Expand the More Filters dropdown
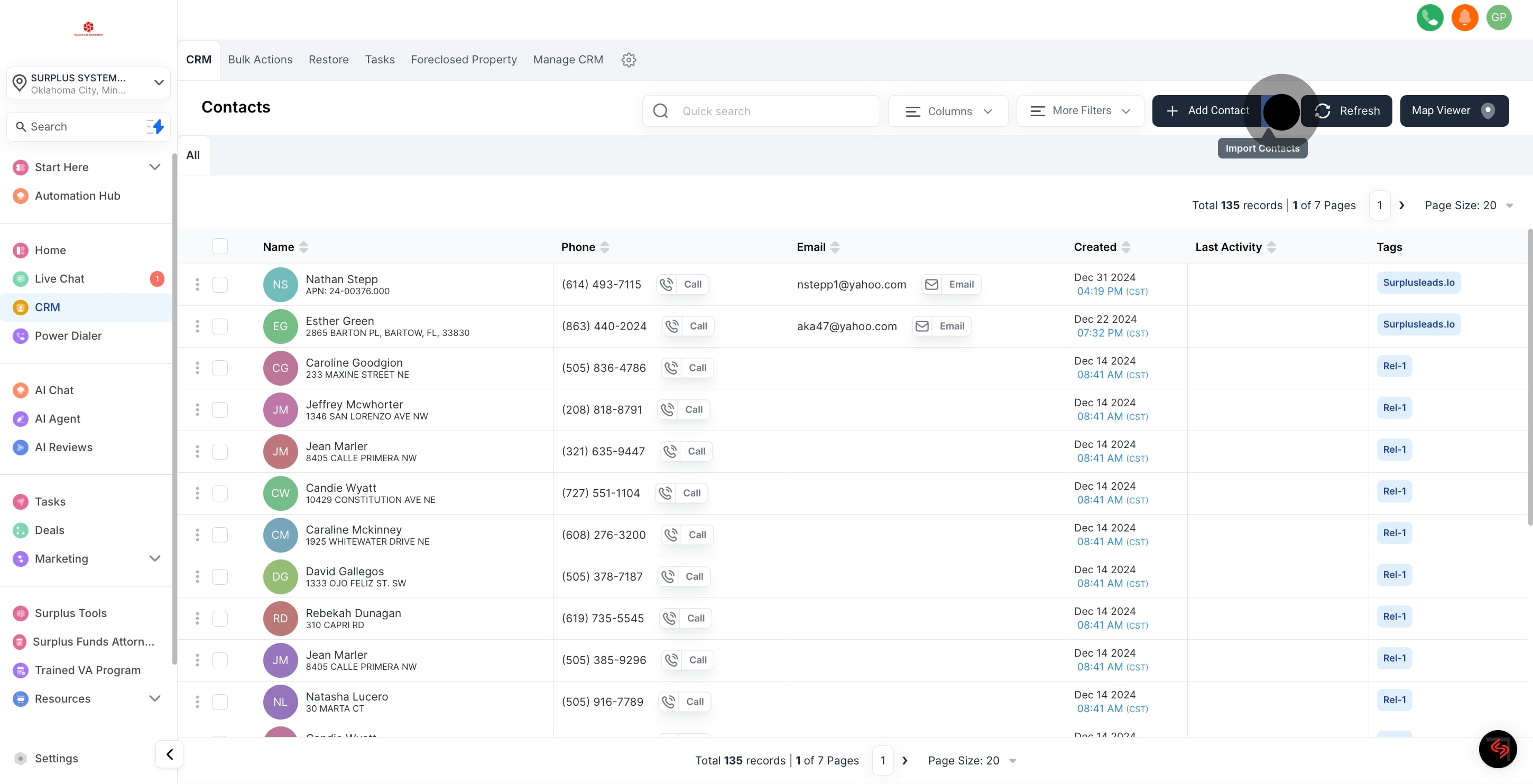 [1079, 110]
